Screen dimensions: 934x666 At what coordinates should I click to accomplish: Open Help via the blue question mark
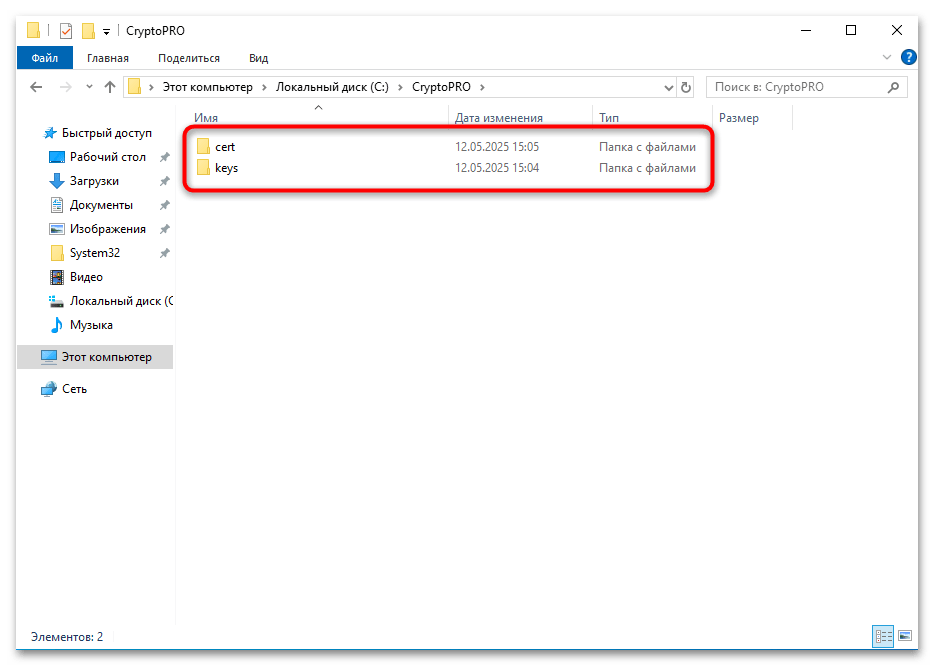pos(908,58)
